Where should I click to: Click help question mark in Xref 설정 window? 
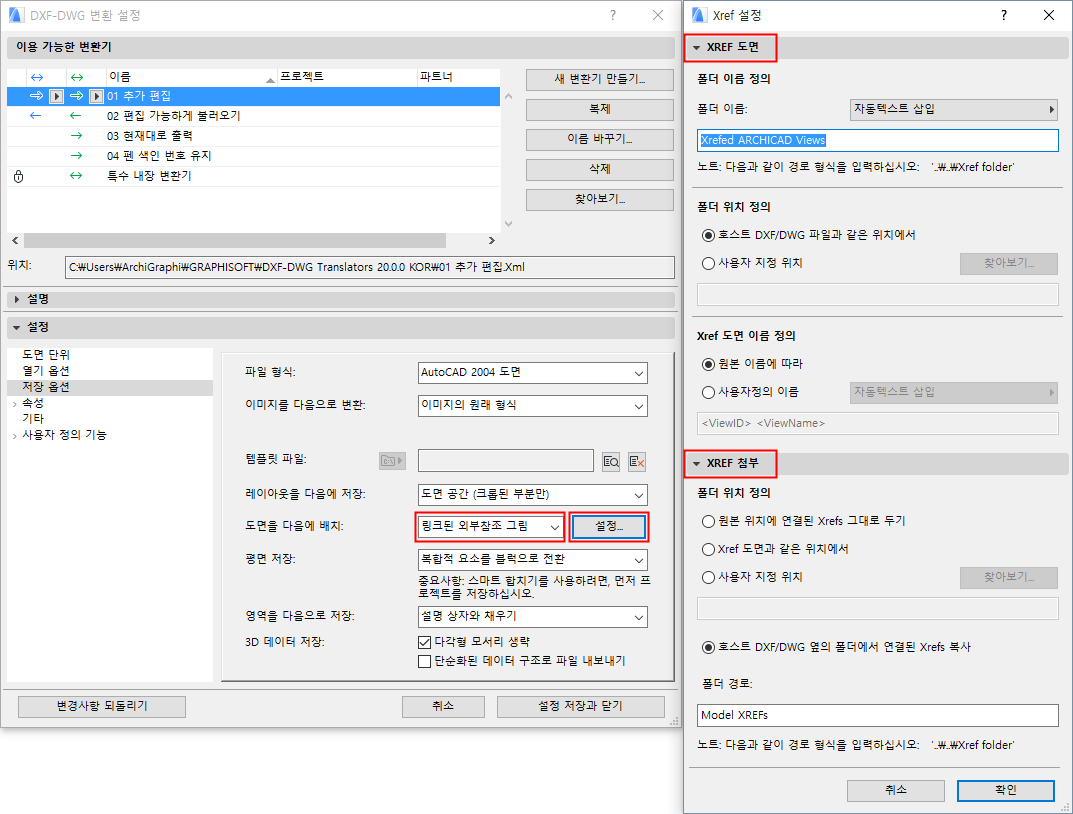click(x=1003, y=15)
